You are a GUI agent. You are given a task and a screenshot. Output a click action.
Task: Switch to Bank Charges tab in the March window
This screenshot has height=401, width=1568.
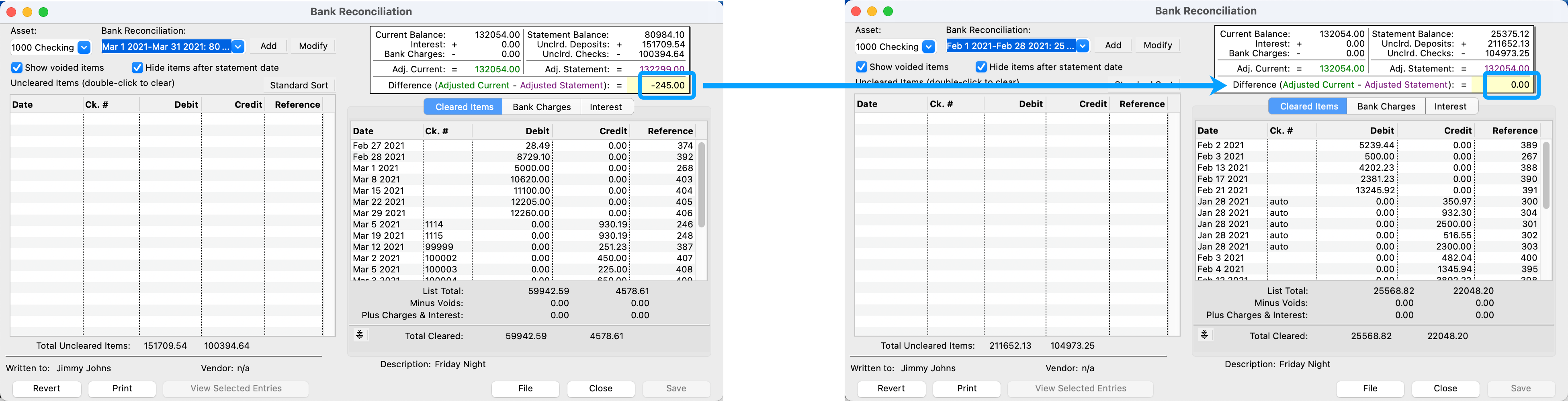541,107
